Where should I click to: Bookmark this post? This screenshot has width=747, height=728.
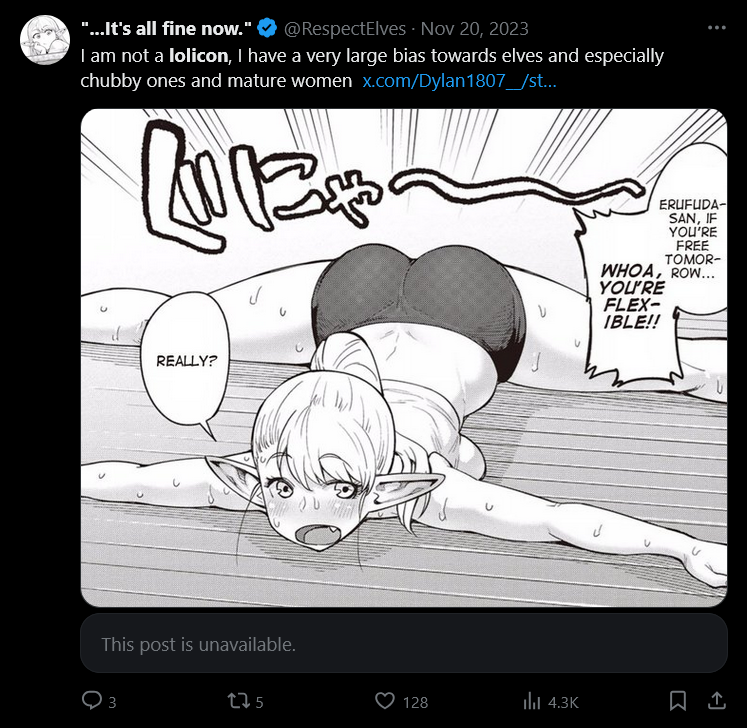point(677,701)
